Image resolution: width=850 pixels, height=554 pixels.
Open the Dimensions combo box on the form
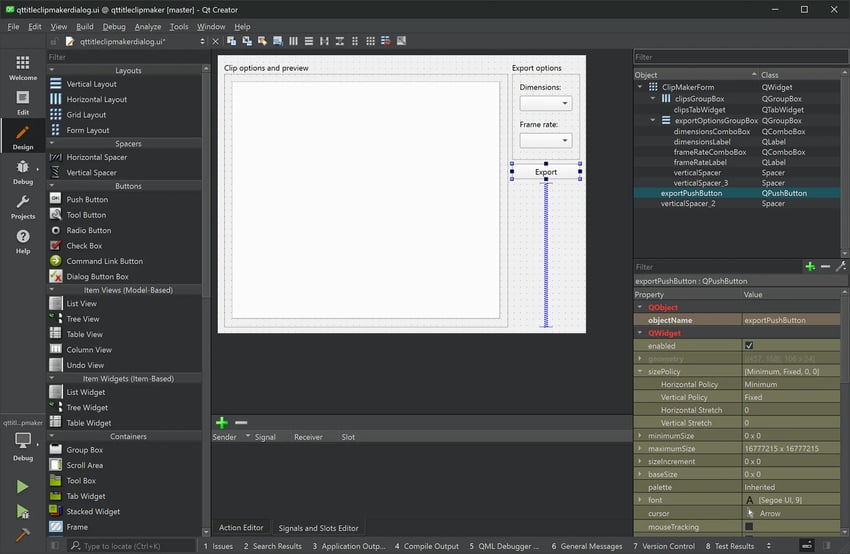[545, 103]
